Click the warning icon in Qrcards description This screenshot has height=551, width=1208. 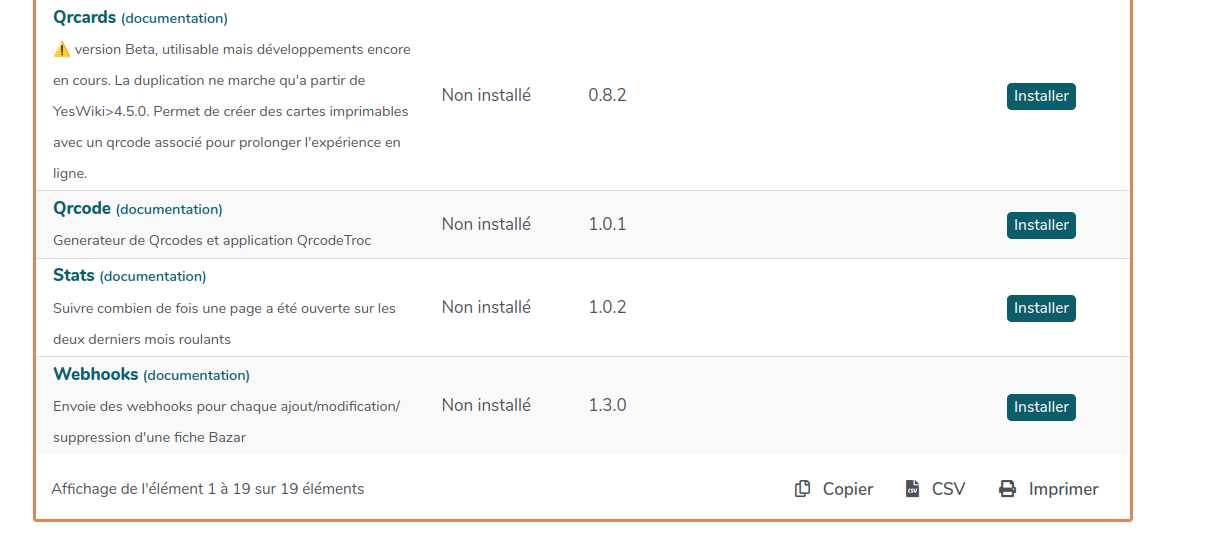(x=61, y=49)
